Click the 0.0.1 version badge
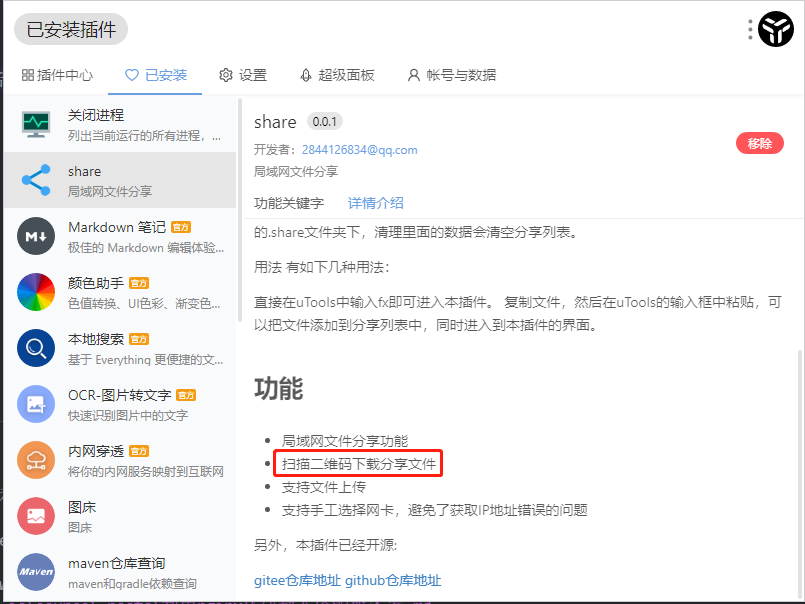 click(x=324, y=122)
